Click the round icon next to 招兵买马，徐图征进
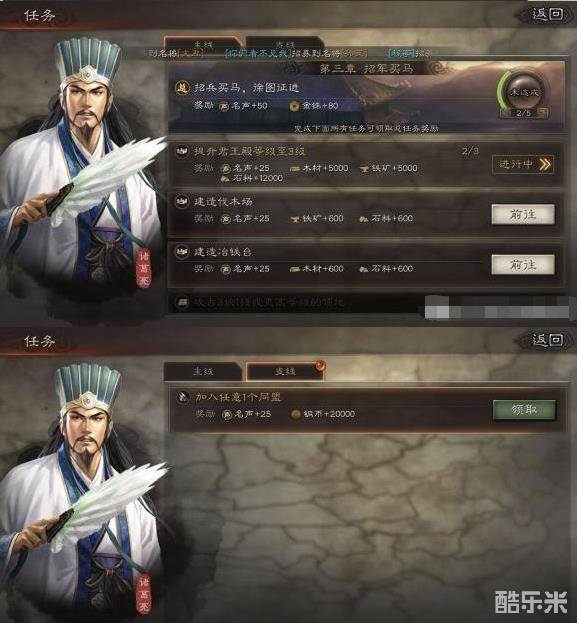 coord(182,88)
